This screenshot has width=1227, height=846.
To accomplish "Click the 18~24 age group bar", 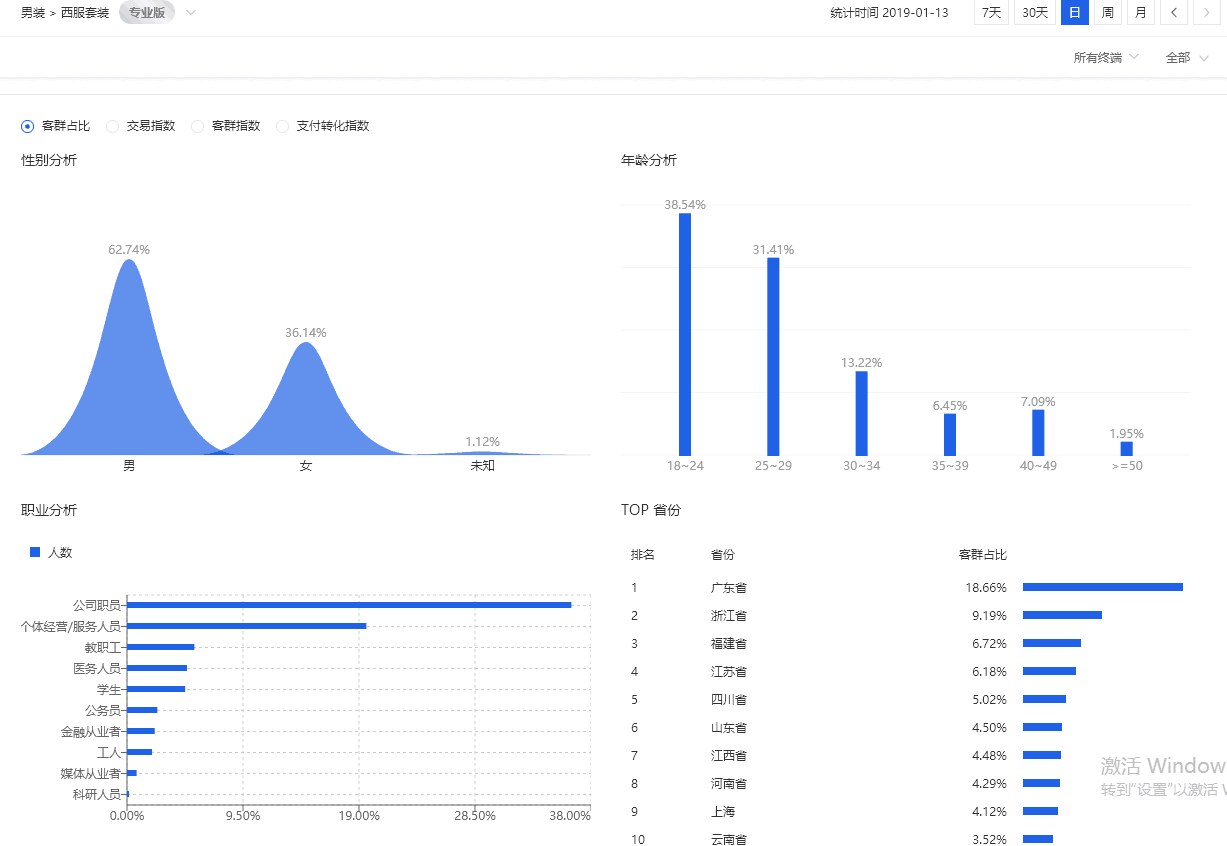I will 685,334.
